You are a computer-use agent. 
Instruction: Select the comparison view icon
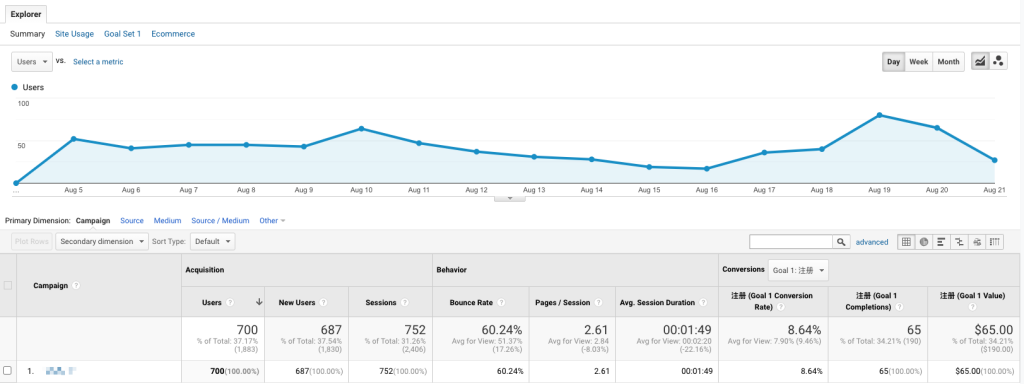[x=959, y=242]
